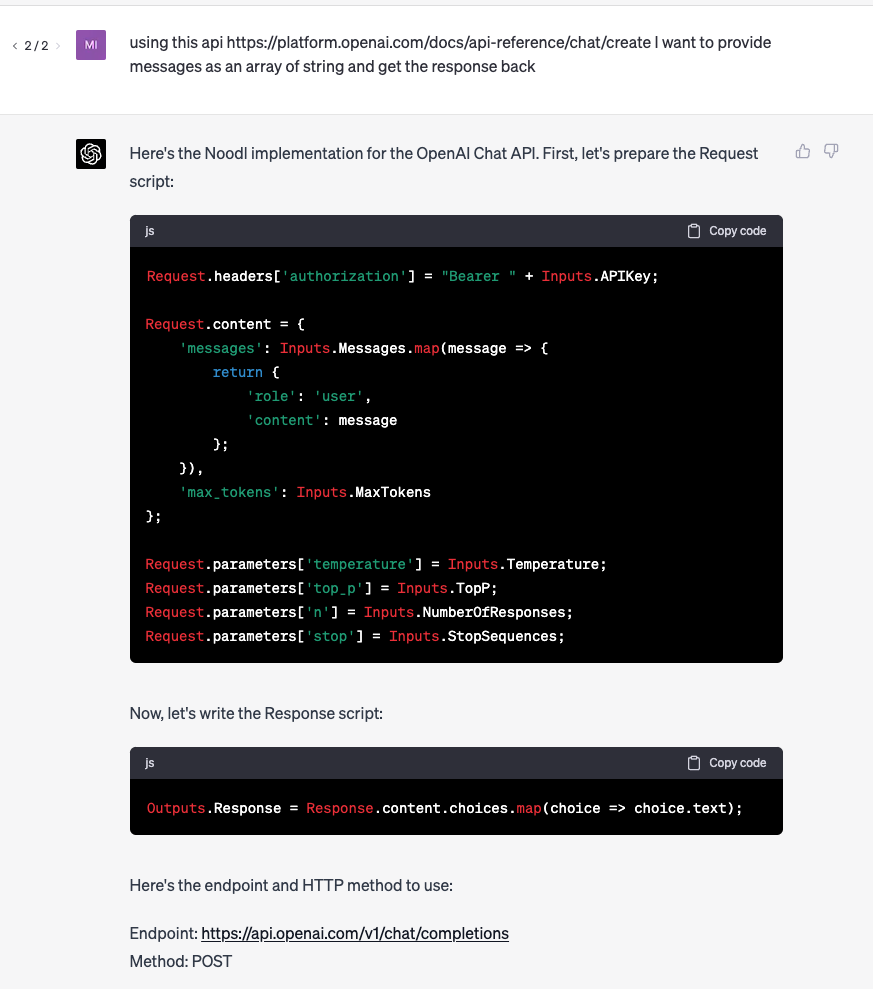Click the js label on Response code block

point(150,763)
